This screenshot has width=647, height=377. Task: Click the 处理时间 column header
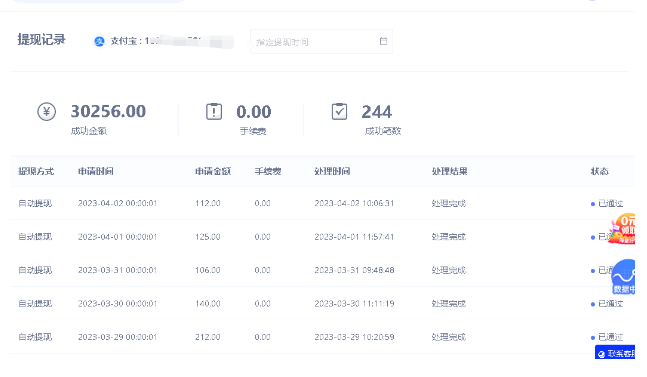pyautogui.click(x=332, y=171)
